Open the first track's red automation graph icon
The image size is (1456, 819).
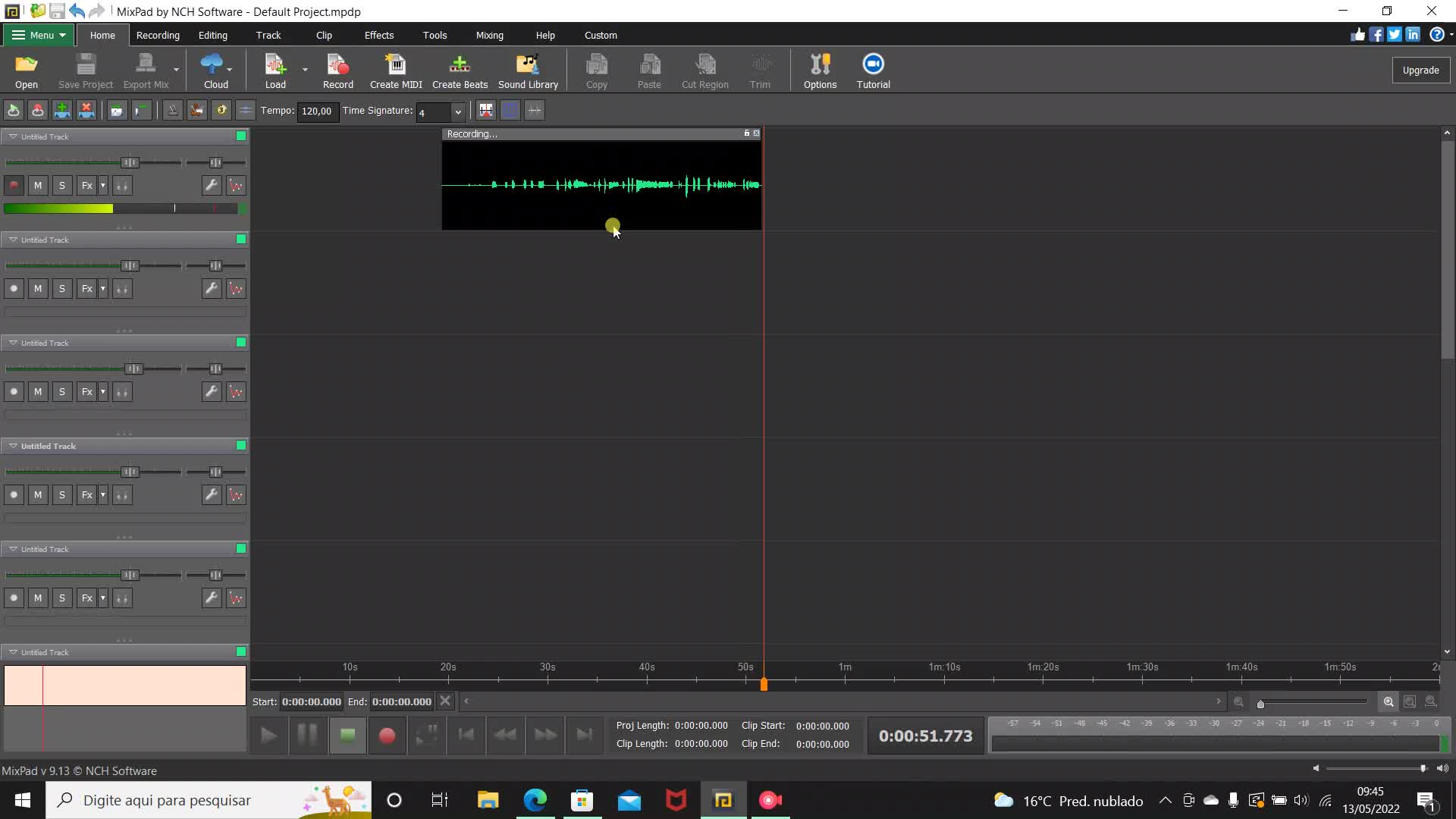point(236,185)
